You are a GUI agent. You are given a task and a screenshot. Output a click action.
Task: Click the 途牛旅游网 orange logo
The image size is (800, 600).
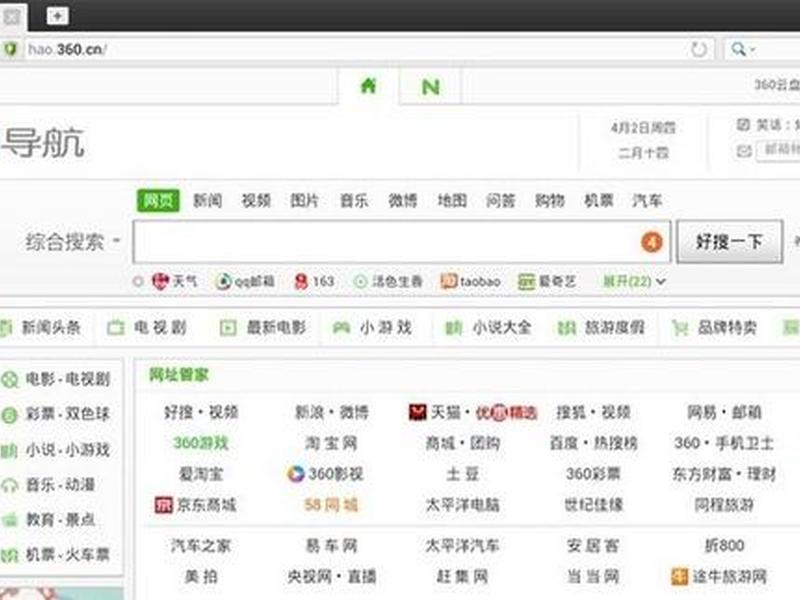pos(680,577)
